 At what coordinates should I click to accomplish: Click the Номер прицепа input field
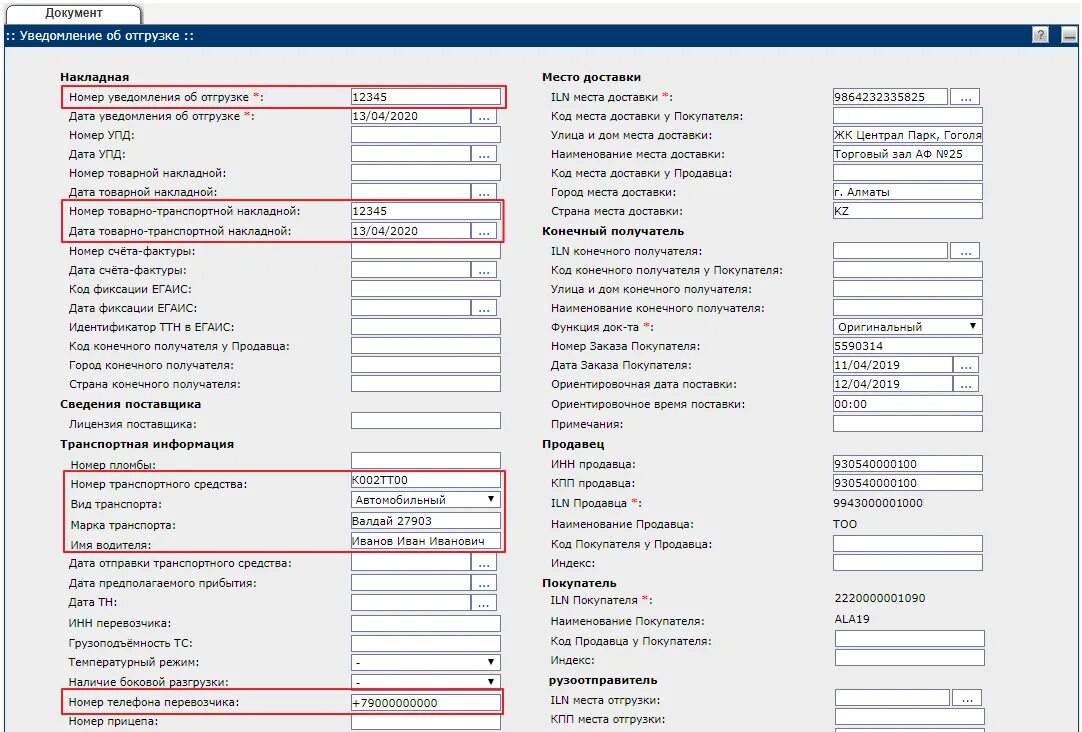[425, 722]
